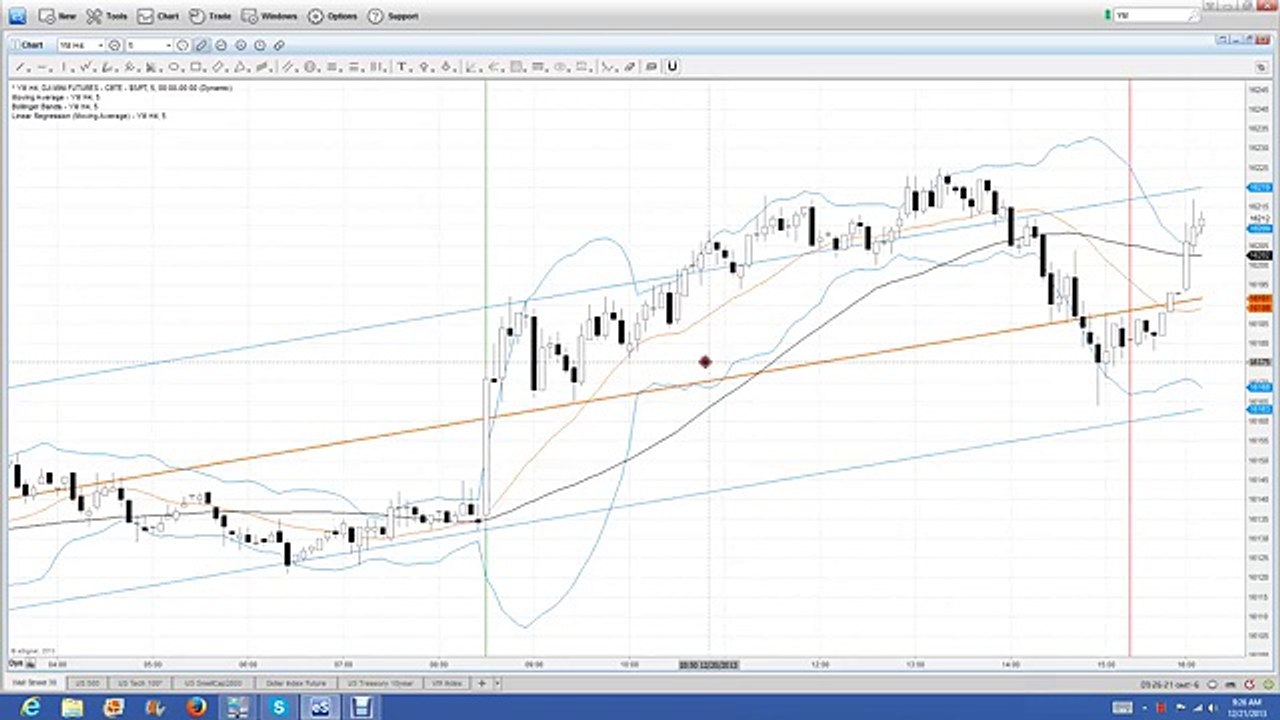Open the Trade menu
This screenshot has width=1280, height=720.
(210, 16)
